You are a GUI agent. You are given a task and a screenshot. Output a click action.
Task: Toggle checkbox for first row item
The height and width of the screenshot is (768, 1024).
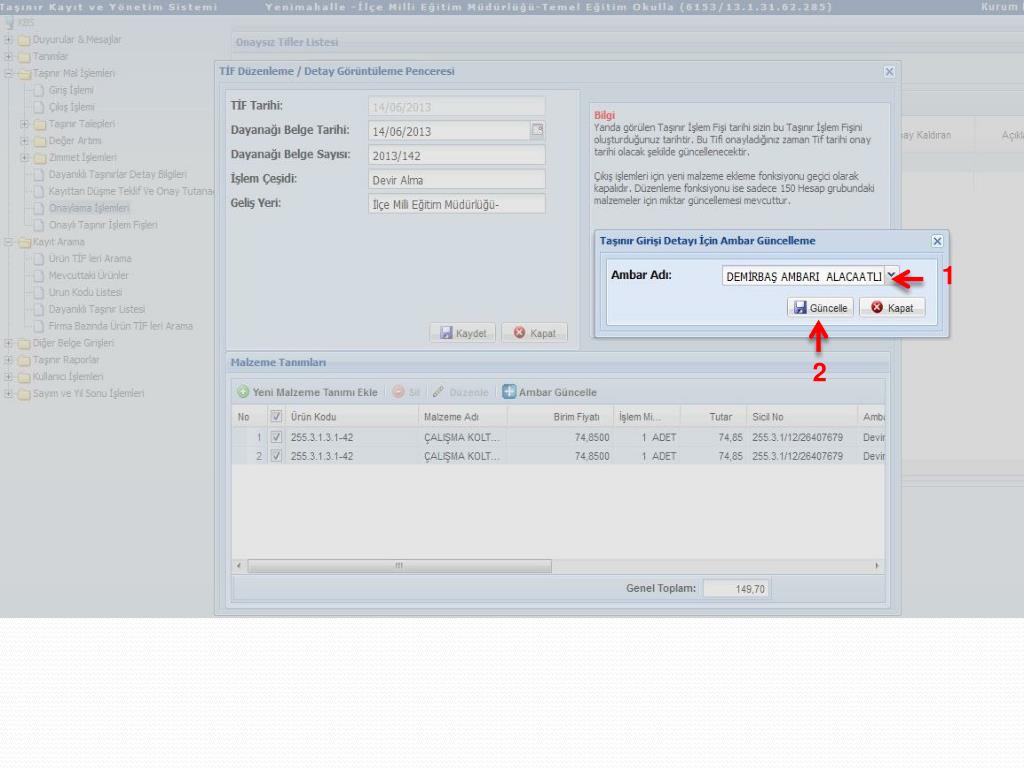[x=277, y=438]
